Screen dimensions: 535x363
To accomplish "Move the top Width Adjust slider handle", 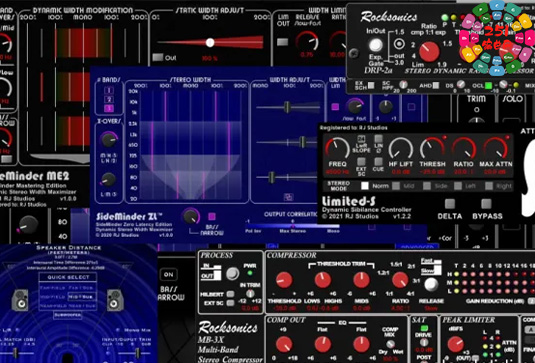I will pos(287,107).
